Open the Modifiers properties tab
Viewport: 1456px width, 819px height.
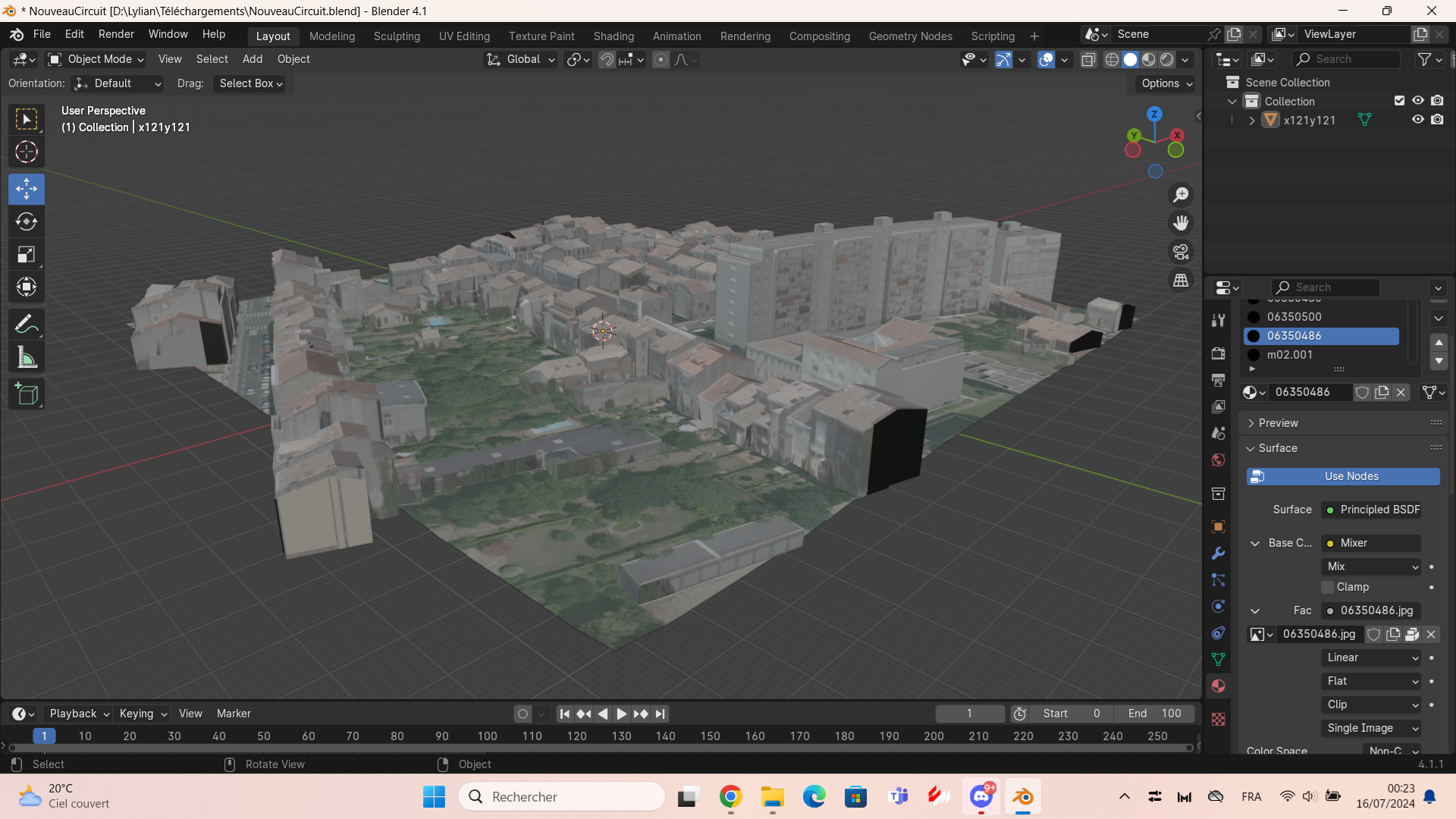click(x=1219, y=554)
